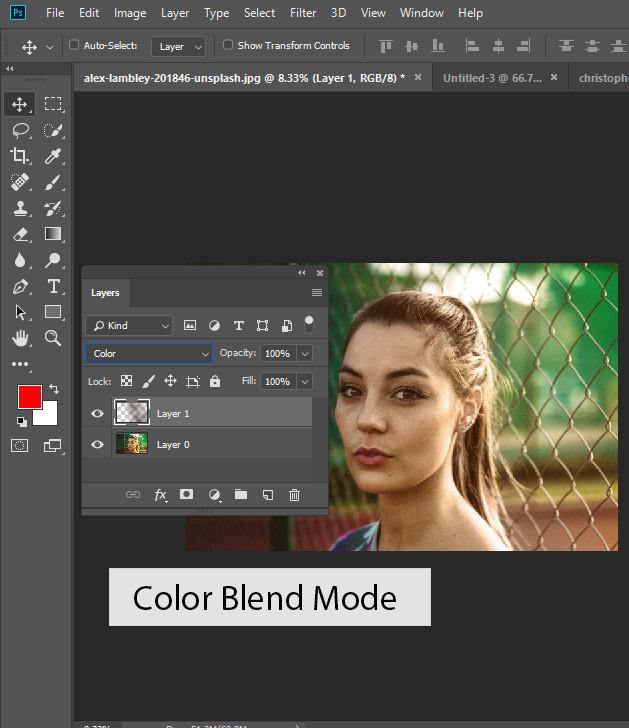Select the Move tool in toolbox
629x728 pixels.
(x=19, y=104)
